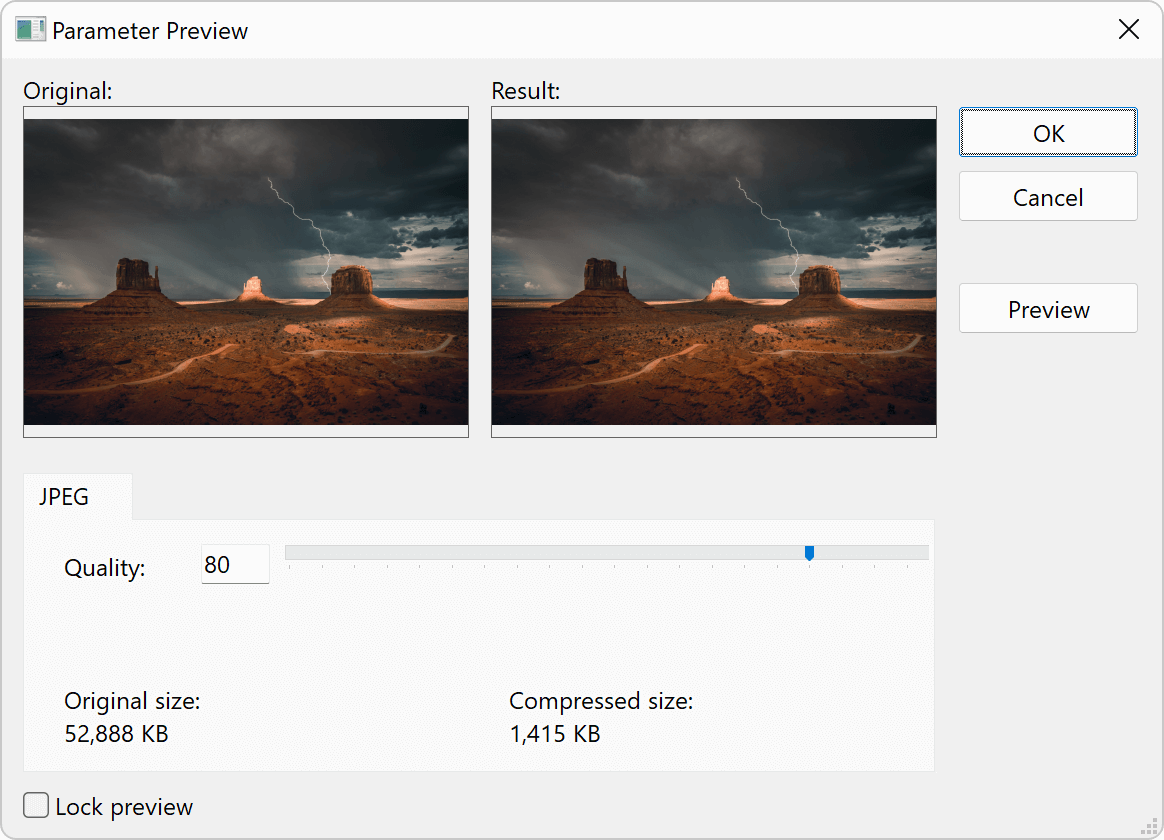Click the 'Original size:' label
The height and width of the screenshot is (840, 1164).
[132, 701]
